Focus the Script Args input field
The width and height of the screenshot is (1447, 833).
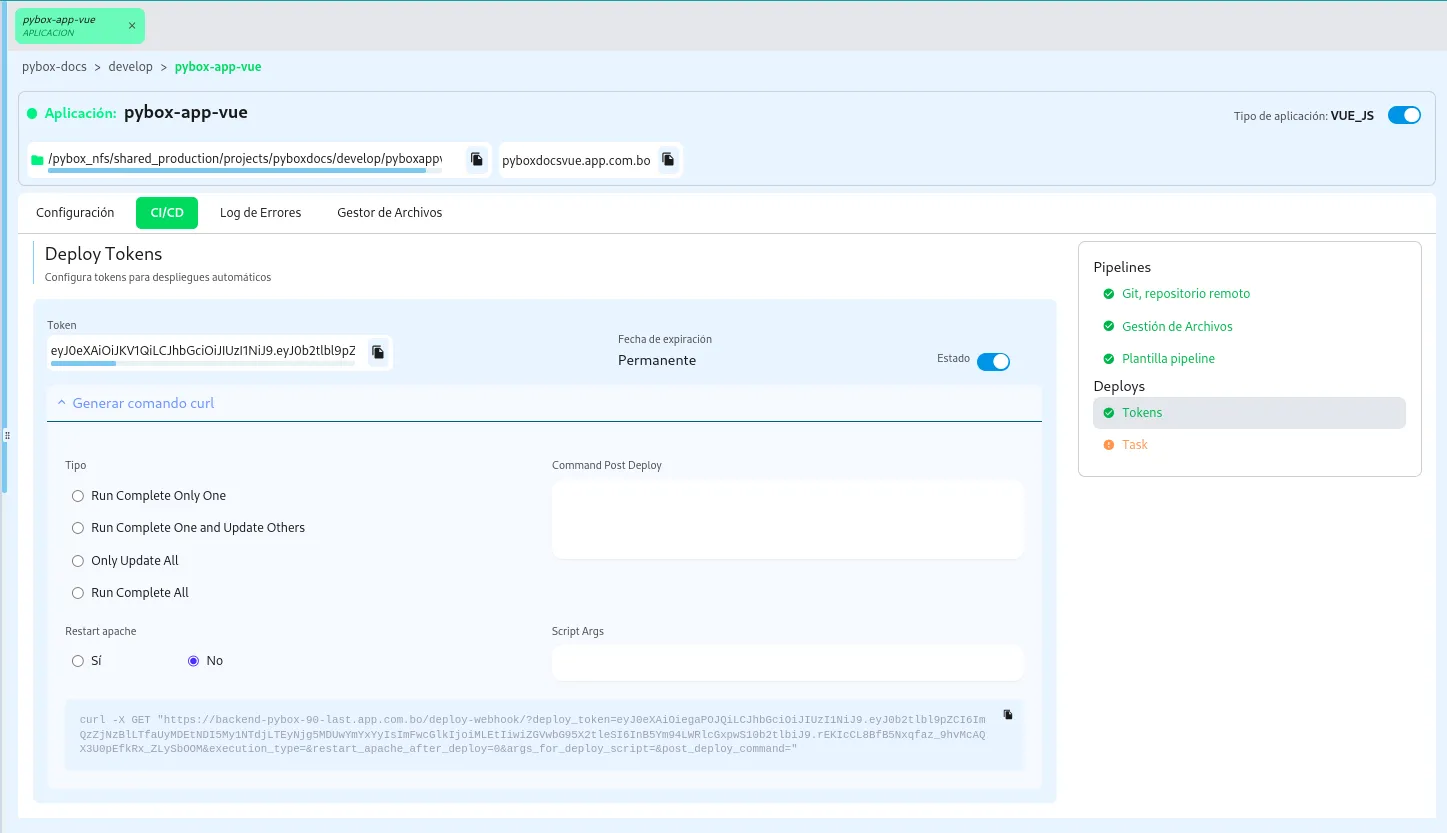tap(788, 662)
